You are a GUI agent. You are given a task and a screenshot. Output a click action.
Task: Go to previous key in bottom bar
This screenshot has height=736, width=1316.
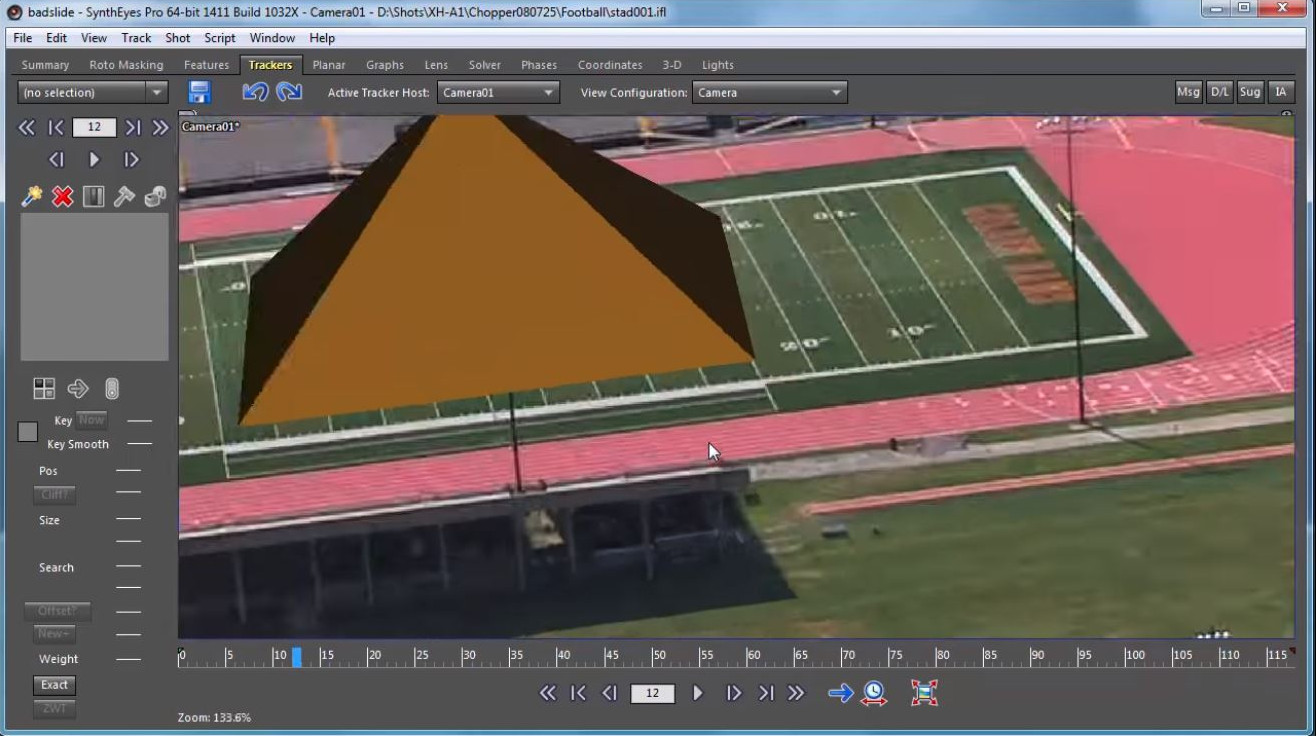(x=578, y=693)
